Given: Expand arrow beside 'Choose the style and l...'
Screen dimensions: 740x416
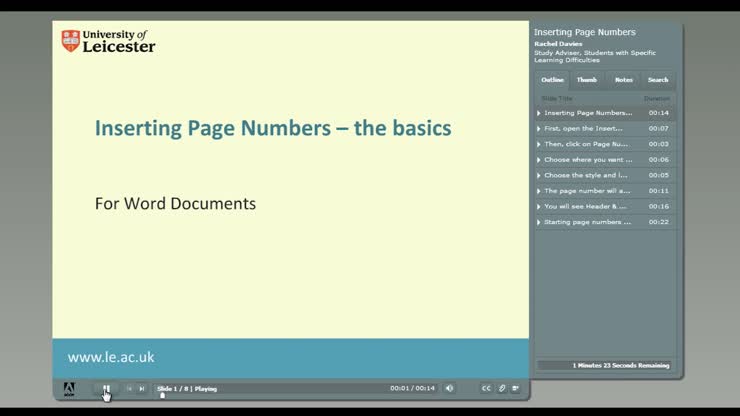Looking at the screenshot, I should pyautogui.click(x=538, y=175).
